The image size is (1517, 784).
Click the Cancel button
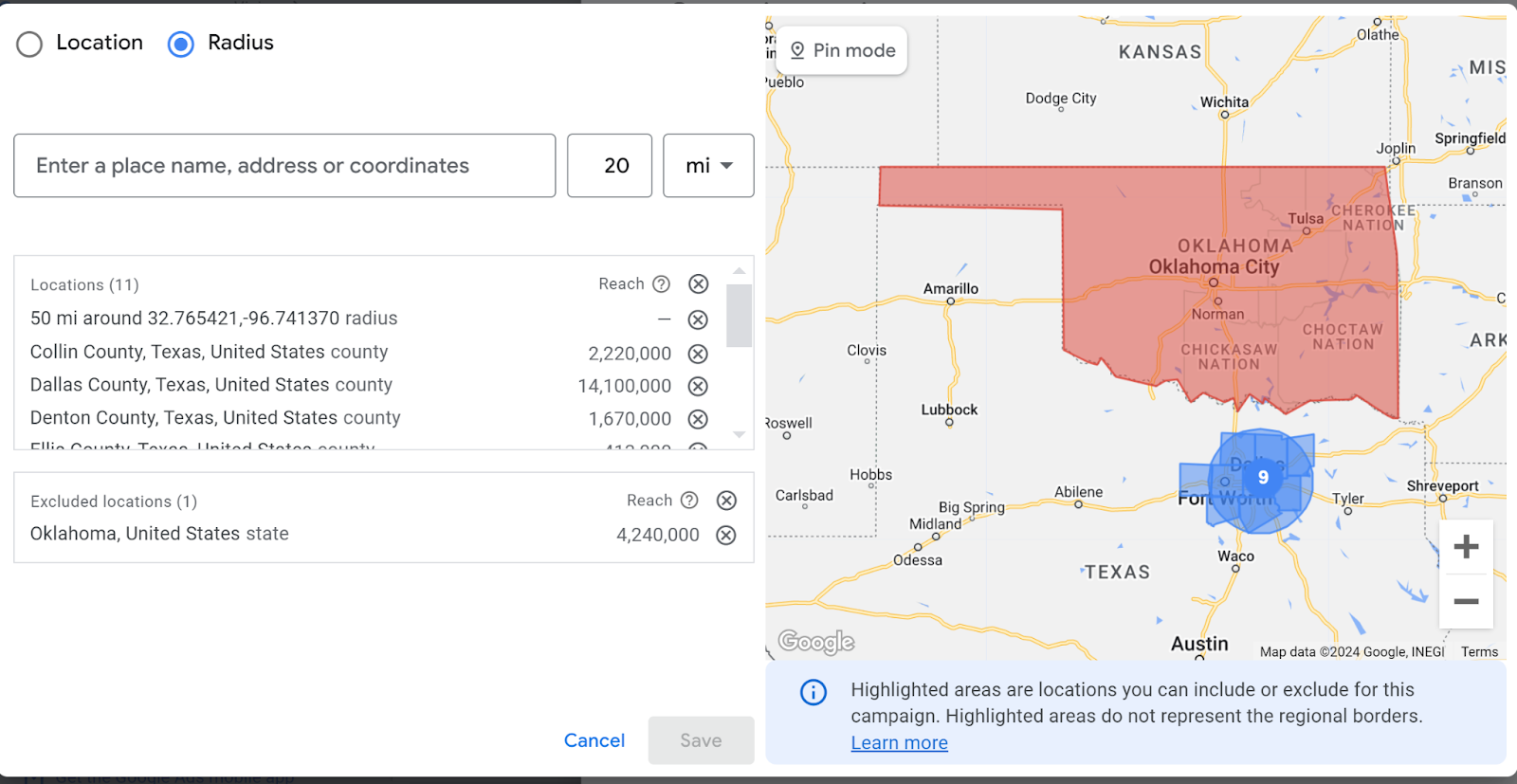594,740
